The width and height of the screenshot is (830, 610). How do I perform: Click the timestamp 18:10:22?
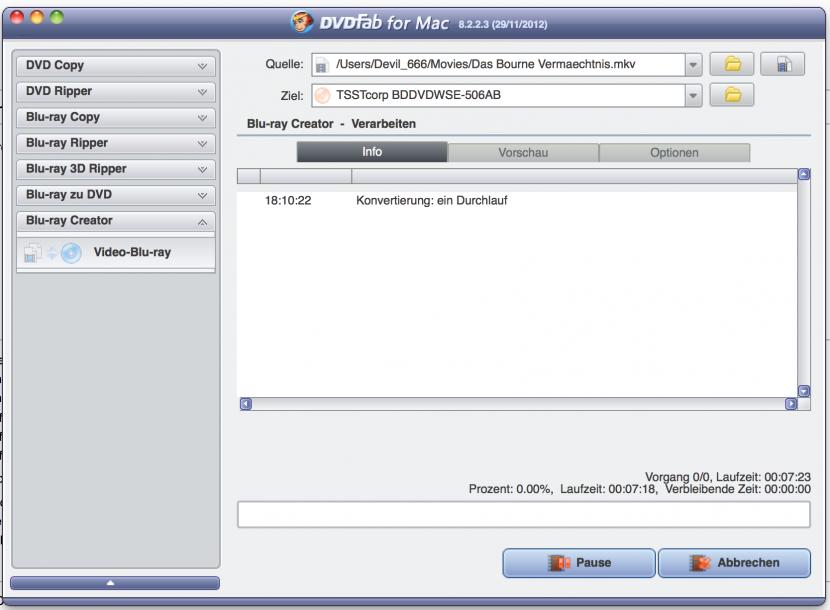[288, 201]
